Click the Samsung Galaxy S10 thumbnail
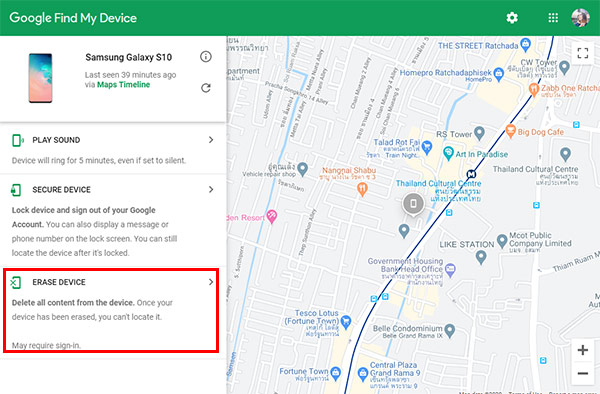Image resolution: width=600 pixels, height=394 pixels. pyautogui.click(x=40, y=78)
